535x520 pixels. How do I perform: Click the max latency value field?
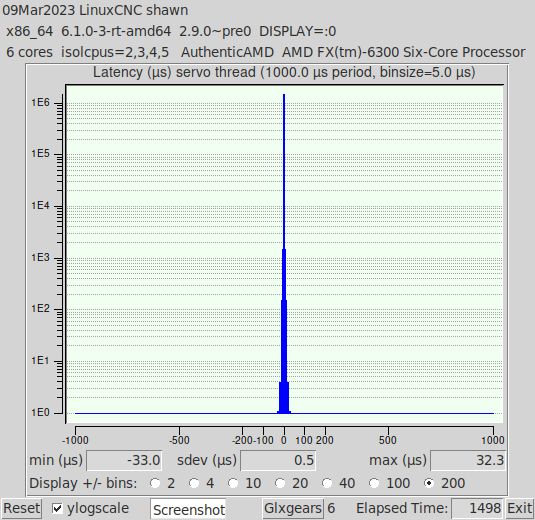[468, 461]
